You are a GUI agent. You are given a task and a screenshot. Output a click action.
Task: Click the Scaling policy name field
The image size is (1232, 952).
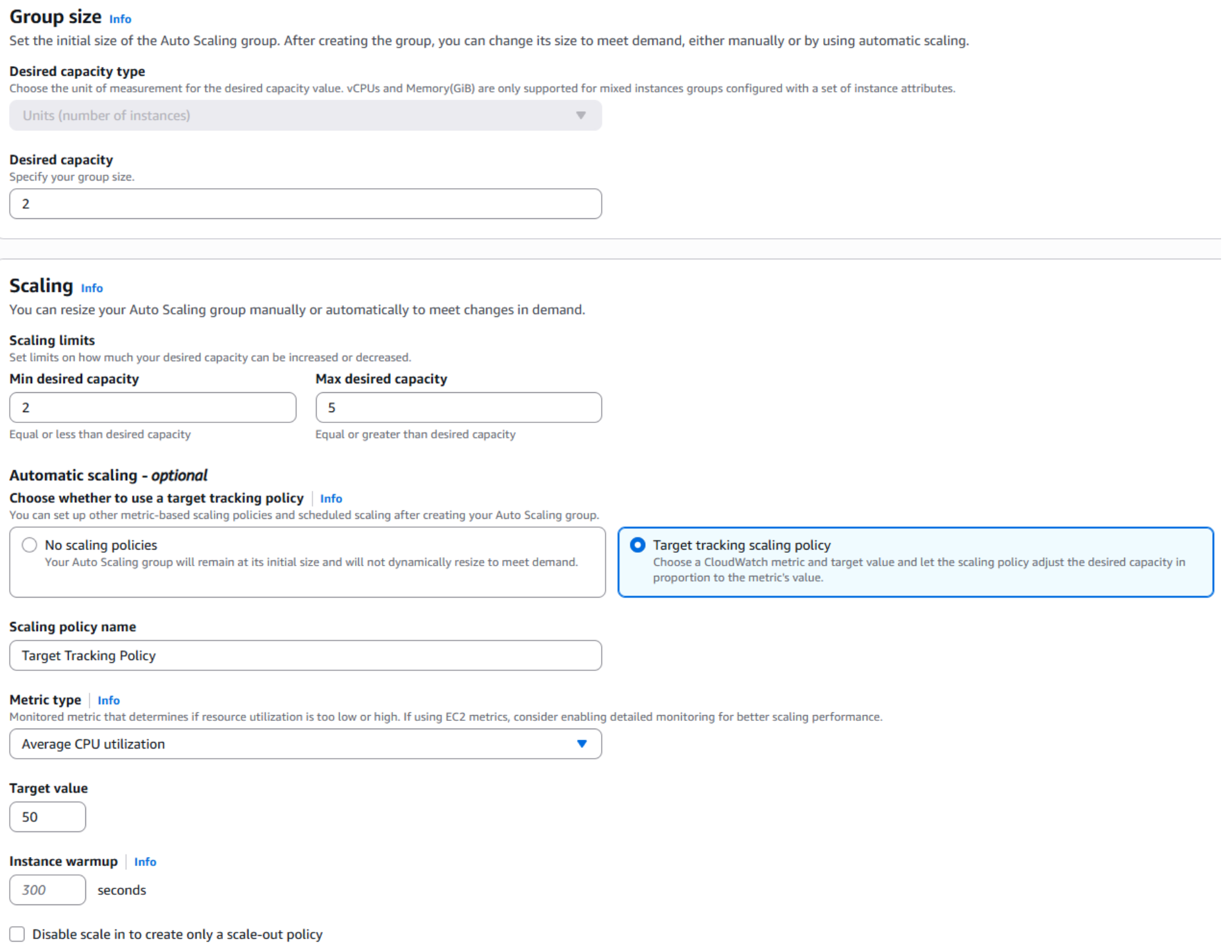[x=305, y=655]
